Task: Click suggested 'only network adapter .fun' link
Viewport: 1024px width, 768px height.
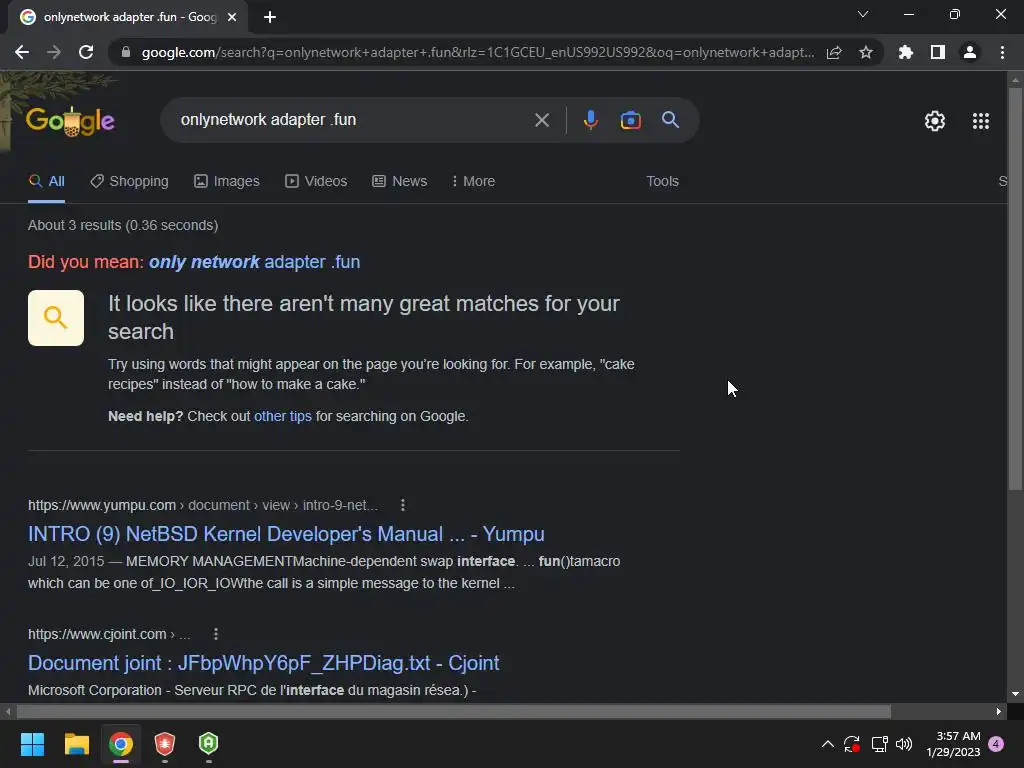Action: [x=254, y=262]
